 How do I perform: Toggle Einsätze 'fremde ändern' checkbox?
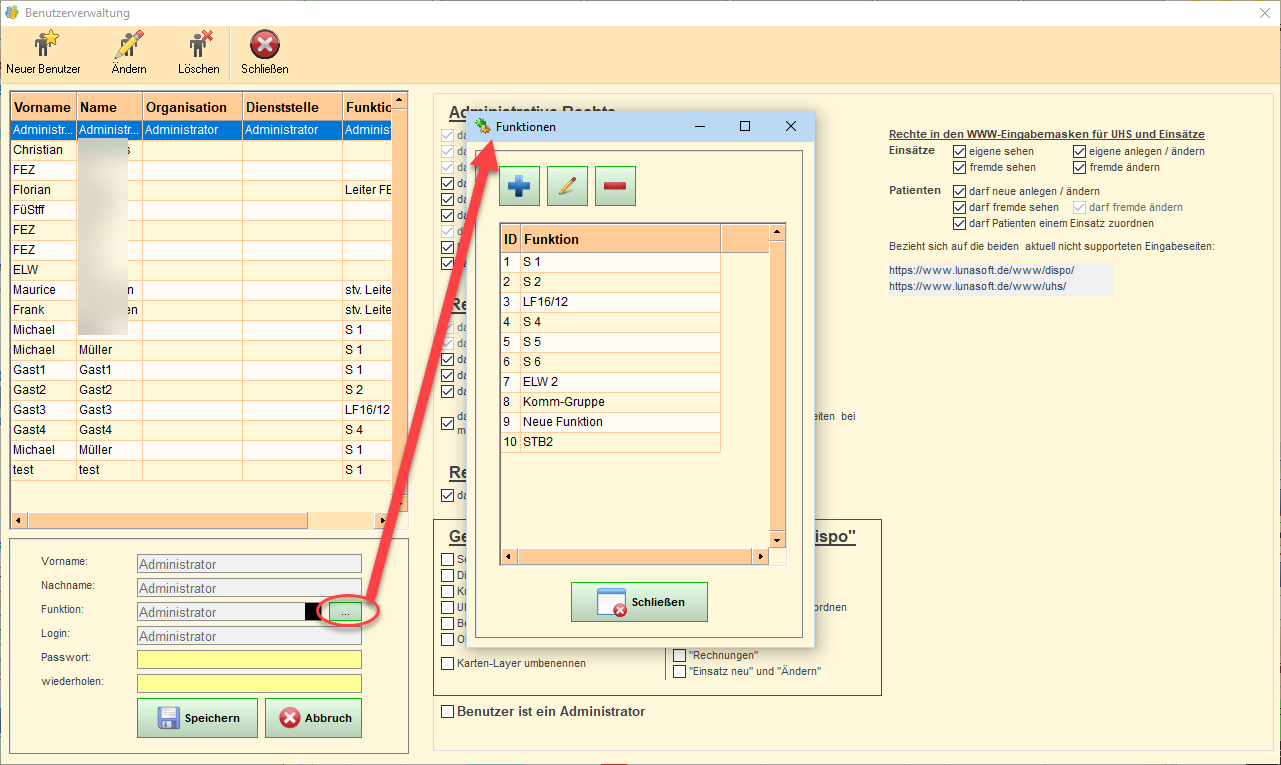1080,167
